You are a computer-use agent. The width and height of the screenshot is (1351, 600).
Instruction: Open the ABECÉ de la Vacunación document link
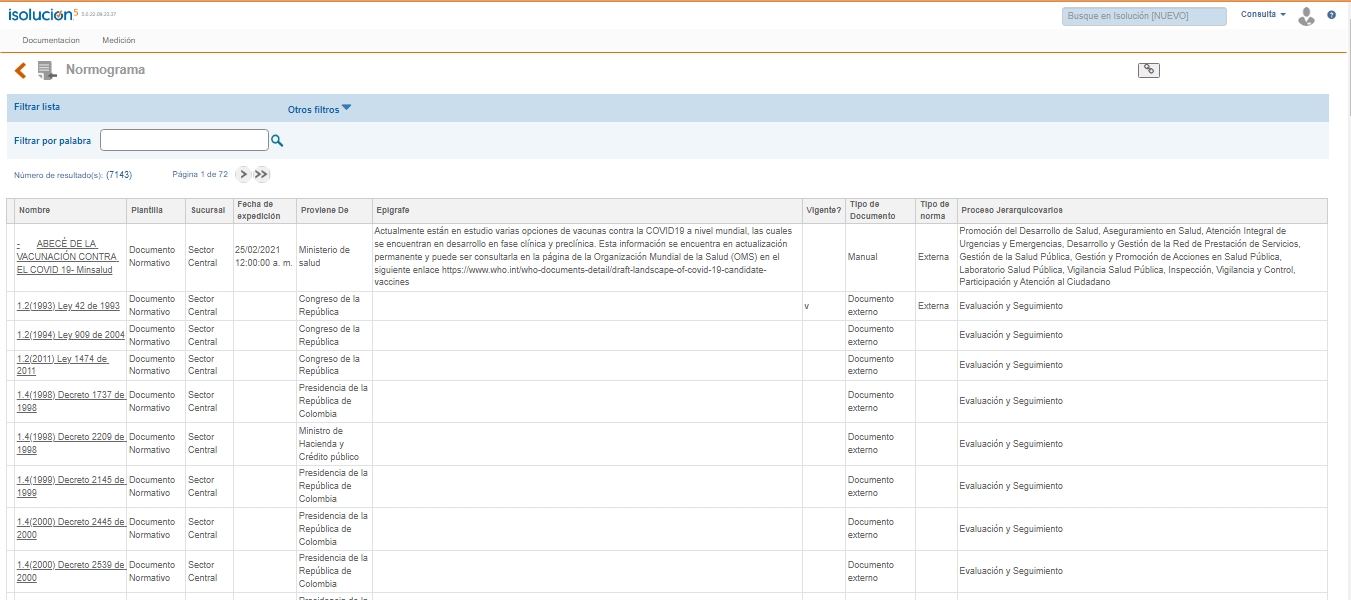click(68, 257)
